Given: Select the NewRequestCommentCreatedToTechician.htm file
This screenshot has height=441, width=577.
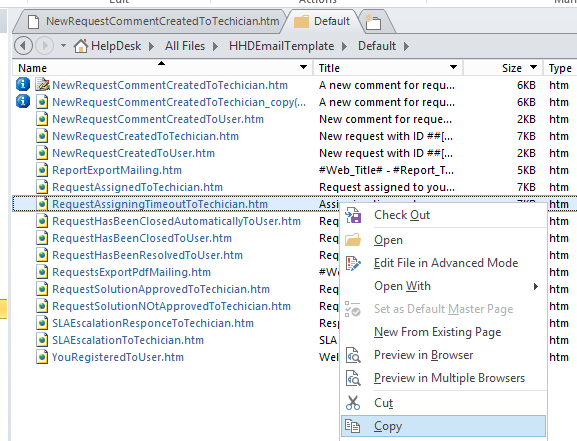Looking at the screenshot, I should point(170,85).
